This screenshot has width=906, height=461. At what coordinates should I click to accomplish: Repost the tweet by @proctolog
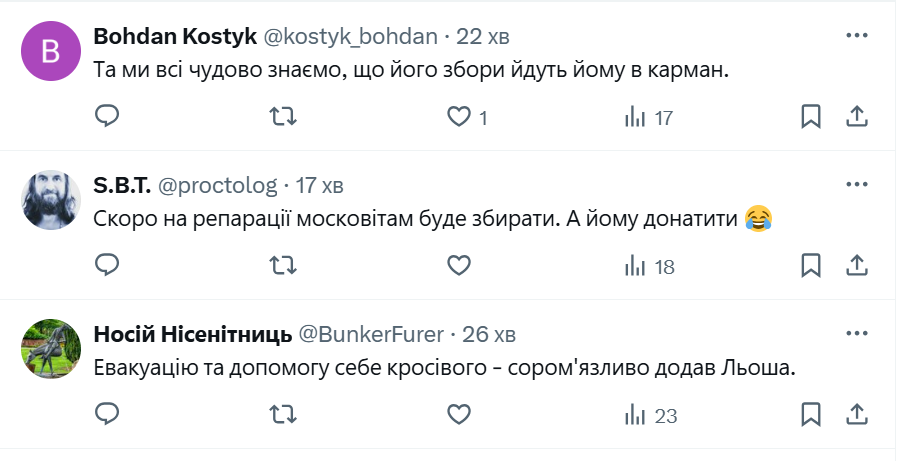coord(283,266)
